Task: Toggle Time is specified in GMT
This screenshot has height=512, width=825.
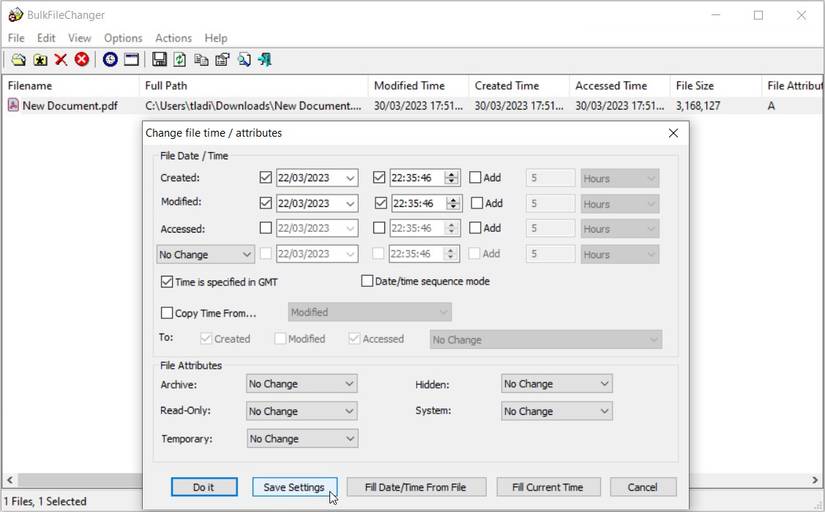Action: 167,282
